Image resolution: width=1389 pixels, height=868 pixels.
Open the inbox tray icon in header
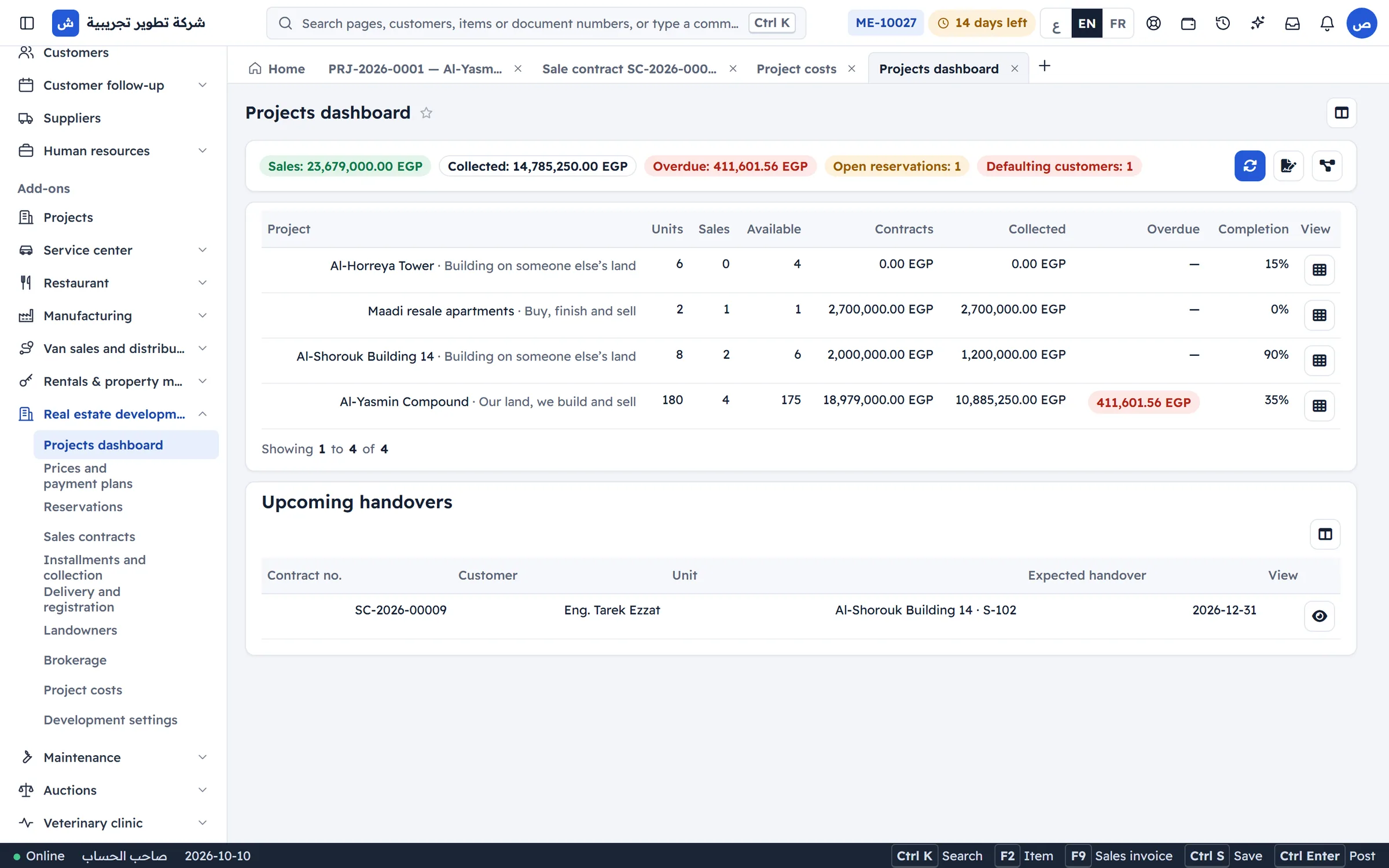1292,23
